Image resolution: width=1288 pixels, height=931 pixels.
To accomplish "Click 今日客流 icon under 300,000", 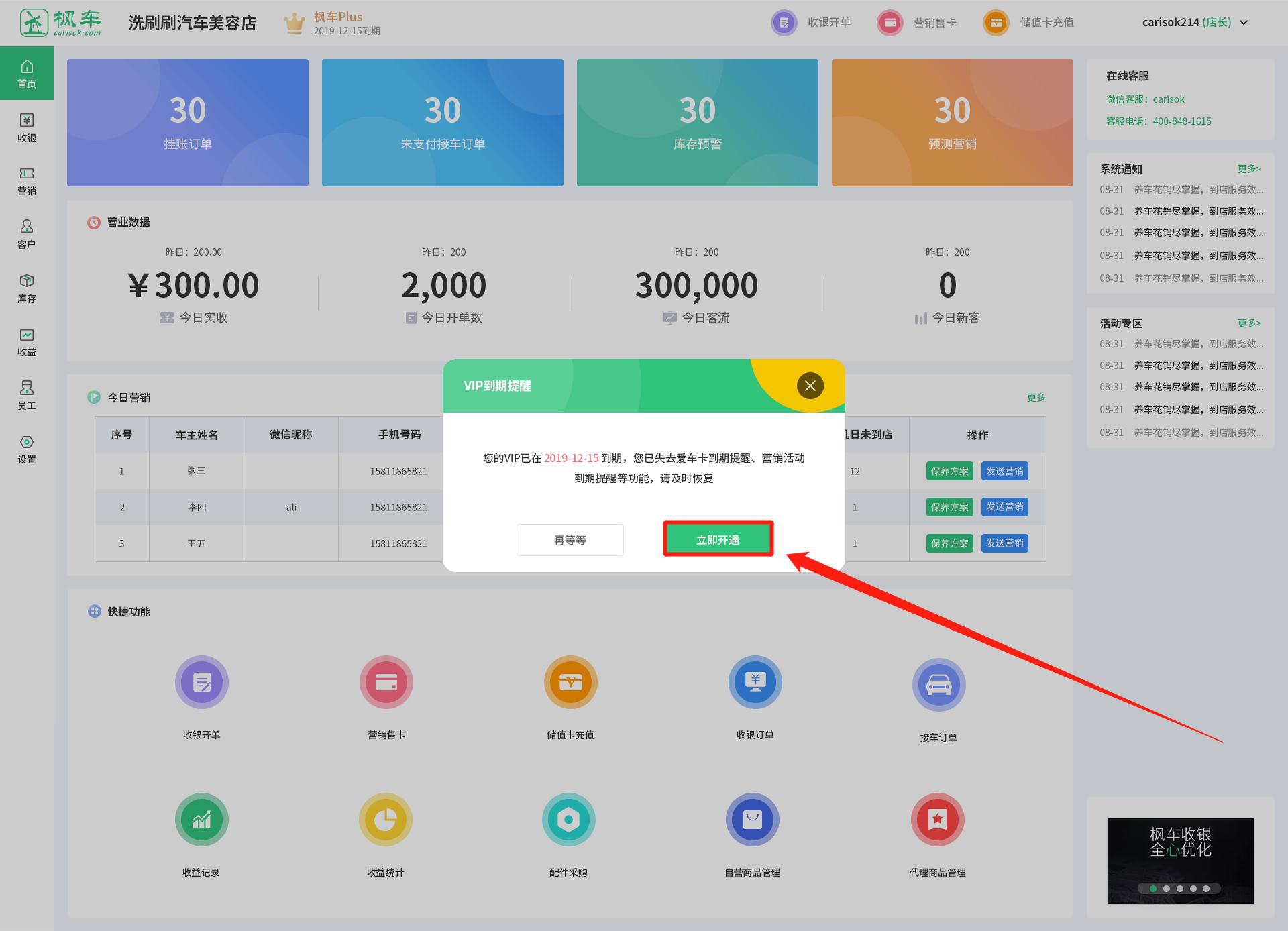I will pos(669,317).
